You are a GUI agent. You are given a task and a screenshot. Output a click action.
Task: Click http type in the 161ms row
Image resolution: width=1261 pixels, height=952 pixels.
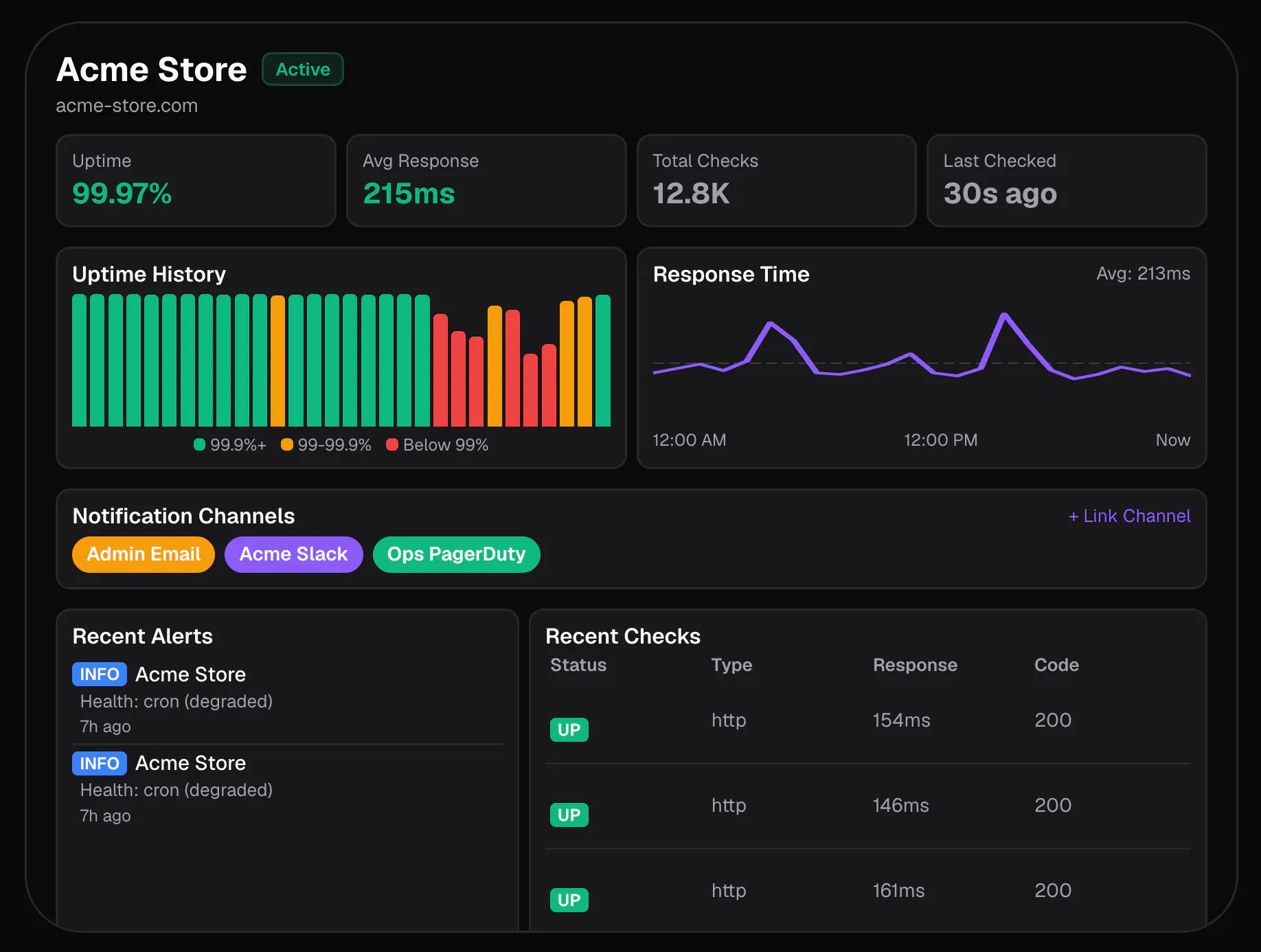point(729,890)
